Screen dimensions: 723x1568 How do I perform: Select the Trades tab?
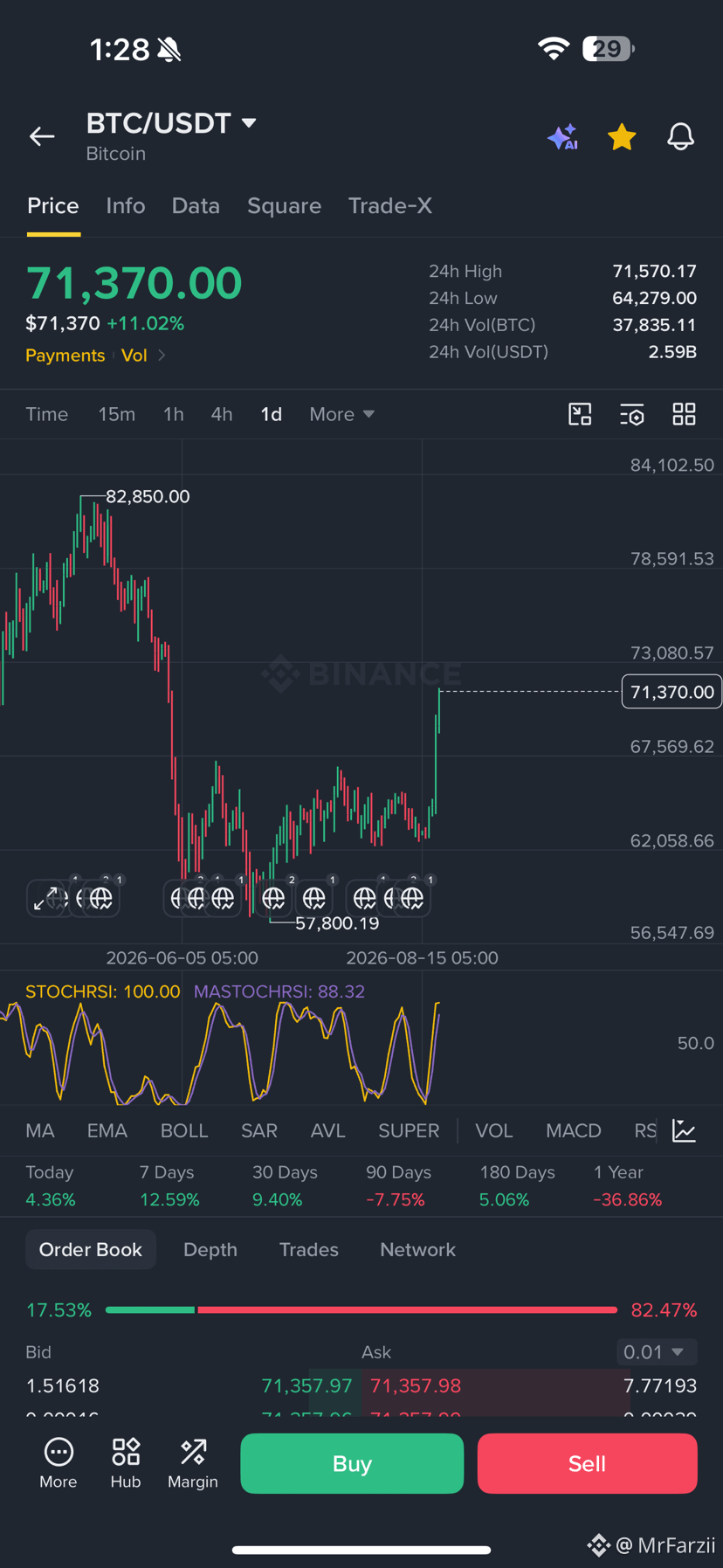(x=309, y=1250)
